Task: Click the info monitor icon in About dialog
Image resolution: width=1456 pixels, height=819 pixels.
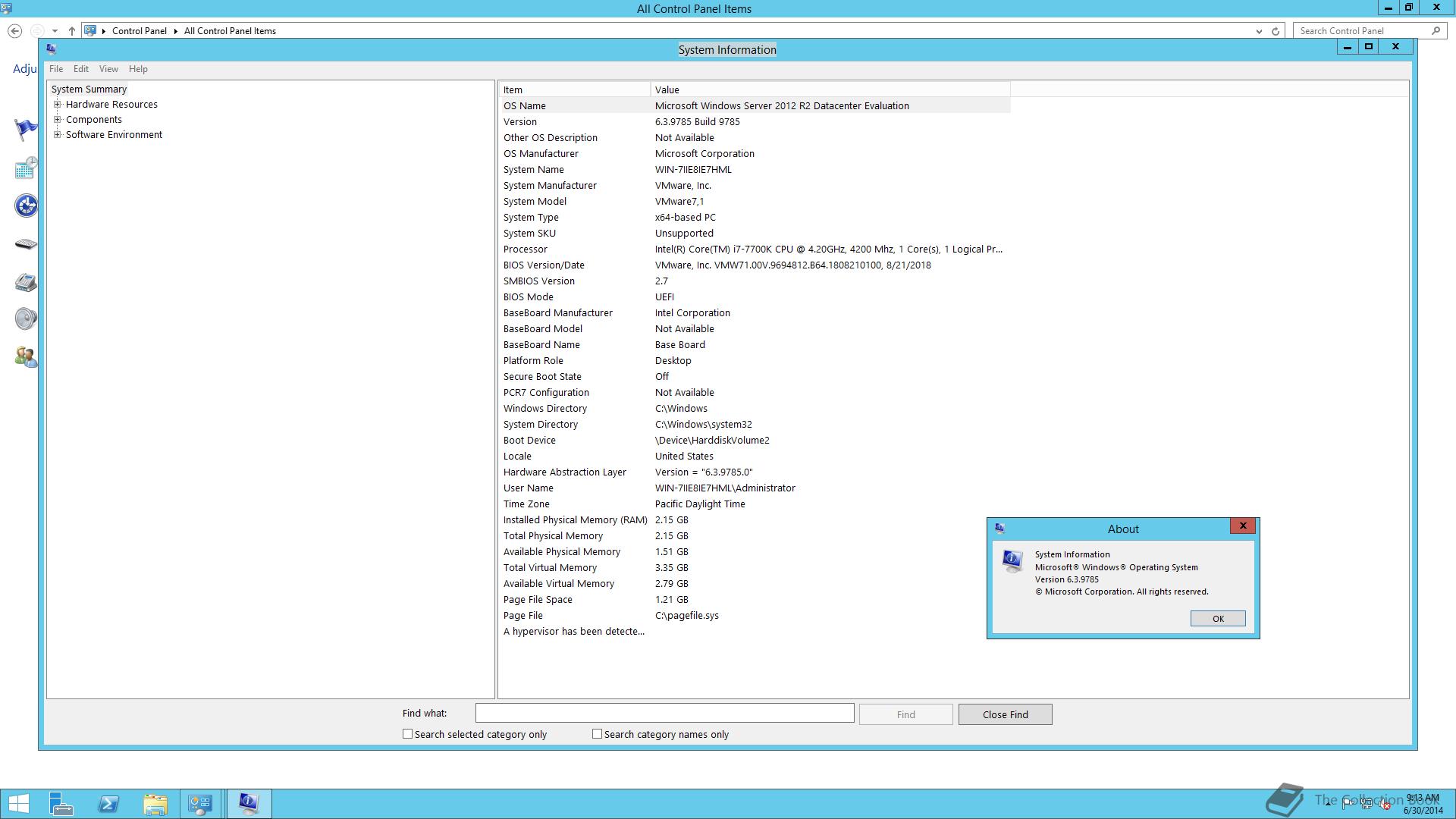Action: 1012,561
